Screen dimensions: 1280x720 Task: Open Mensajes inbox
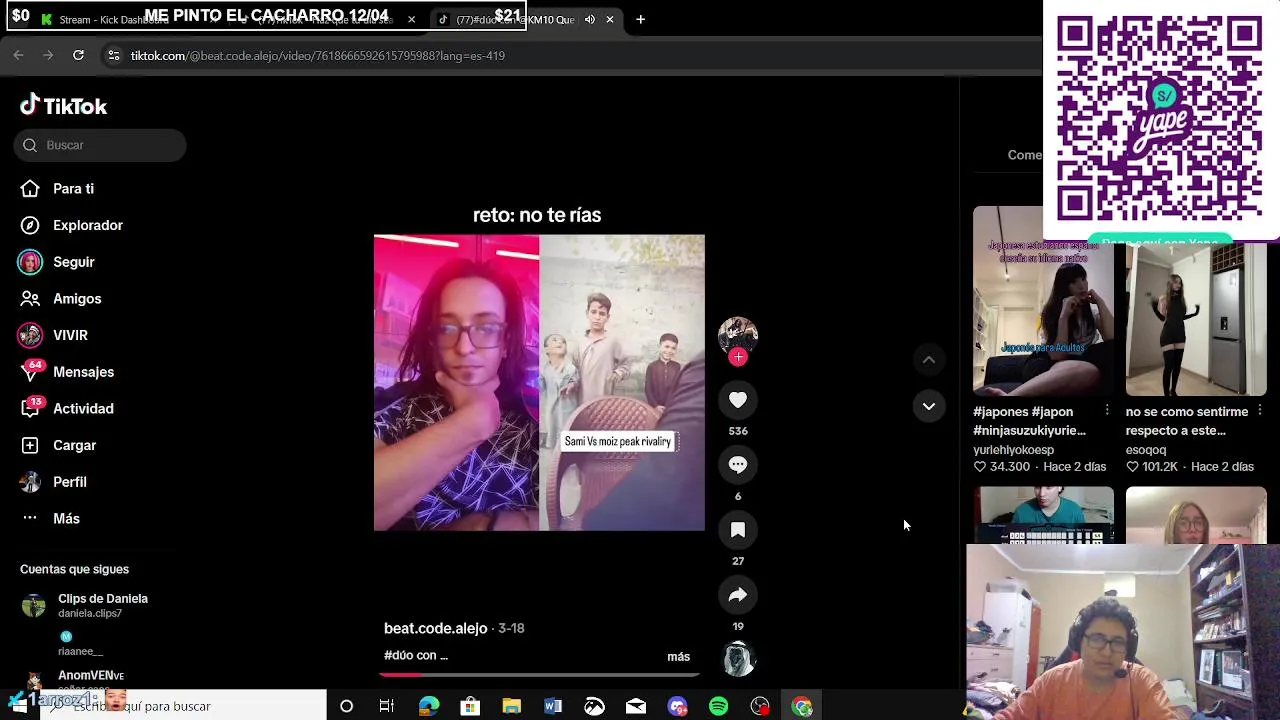[66, 372]
